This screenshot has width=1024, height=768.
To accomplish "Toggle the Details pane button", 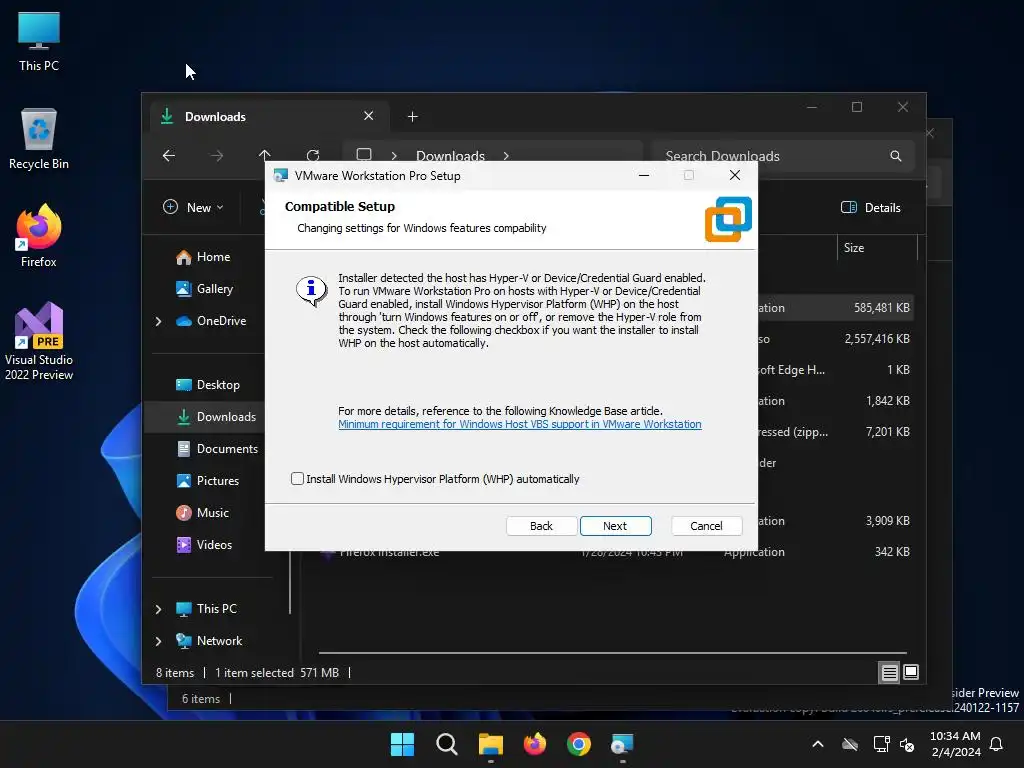I will pyautogui.click(x=871, y=207).
